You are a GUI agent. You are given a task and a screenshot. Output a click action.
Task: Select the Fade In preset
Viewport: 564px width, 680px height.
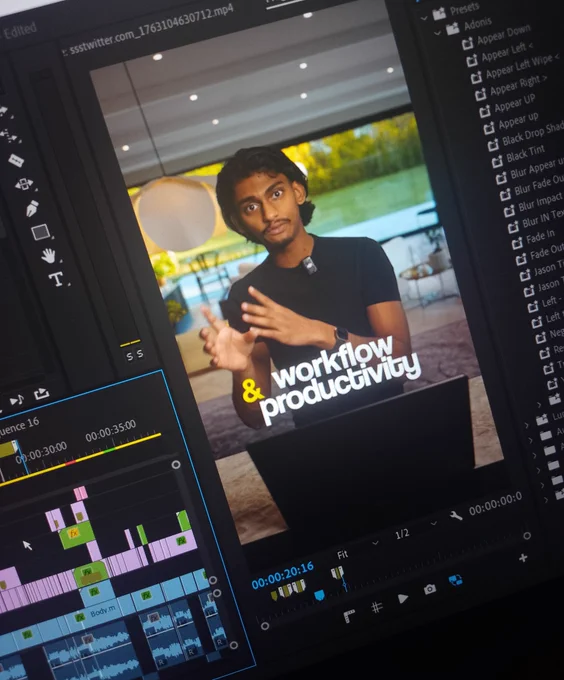tap(540, 237)
